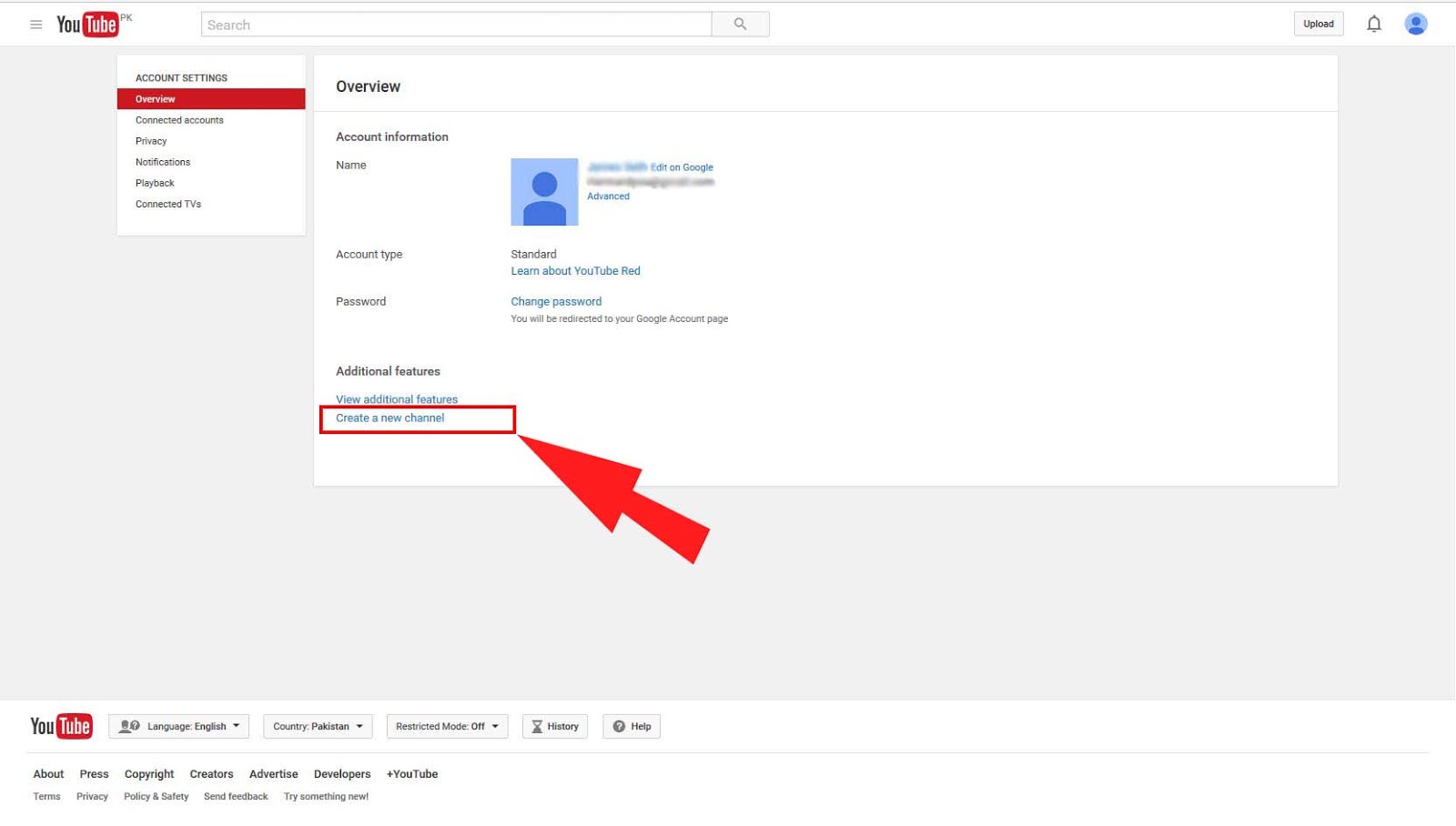This screenshot has width=1456, height=826.
Task: Click the "Standard" account type text
Action: tap(533, 255)
